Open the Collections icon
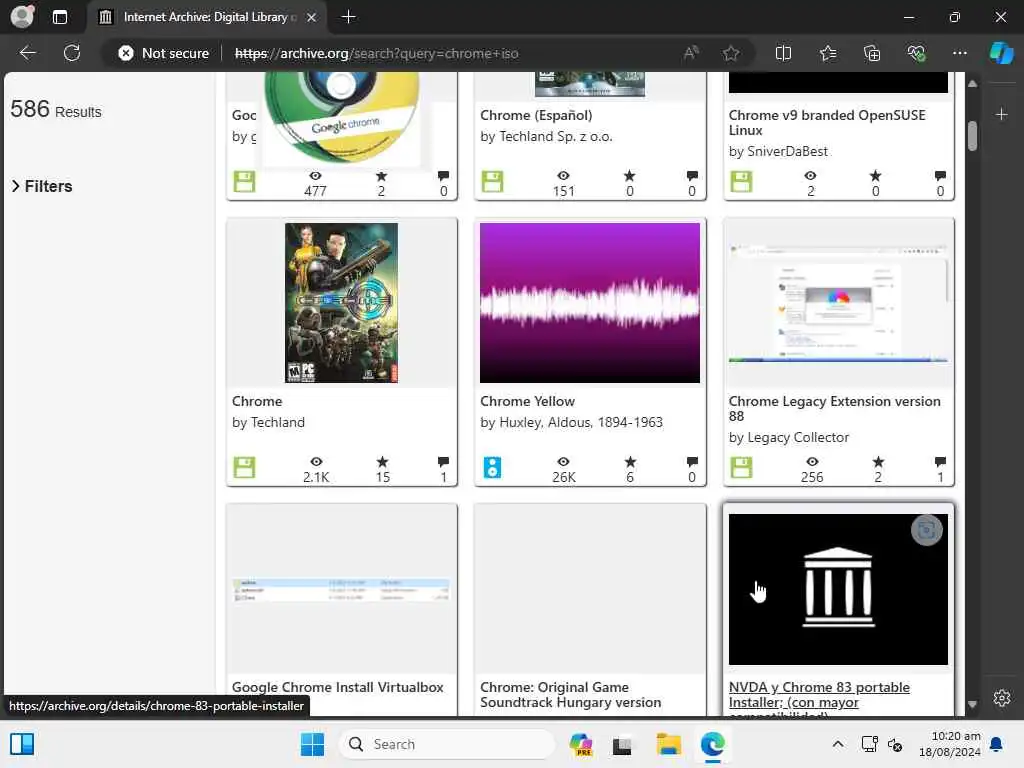The image size is (1024, 768). [872, 53]
